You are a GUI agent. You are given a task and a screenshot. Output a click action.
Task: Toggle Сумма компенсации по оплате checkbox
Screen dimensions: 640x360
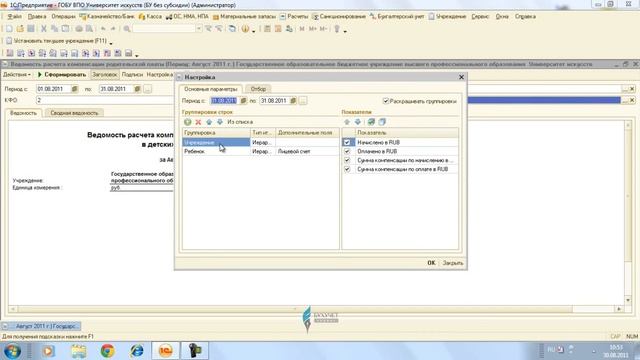click(x=347, y=169)
